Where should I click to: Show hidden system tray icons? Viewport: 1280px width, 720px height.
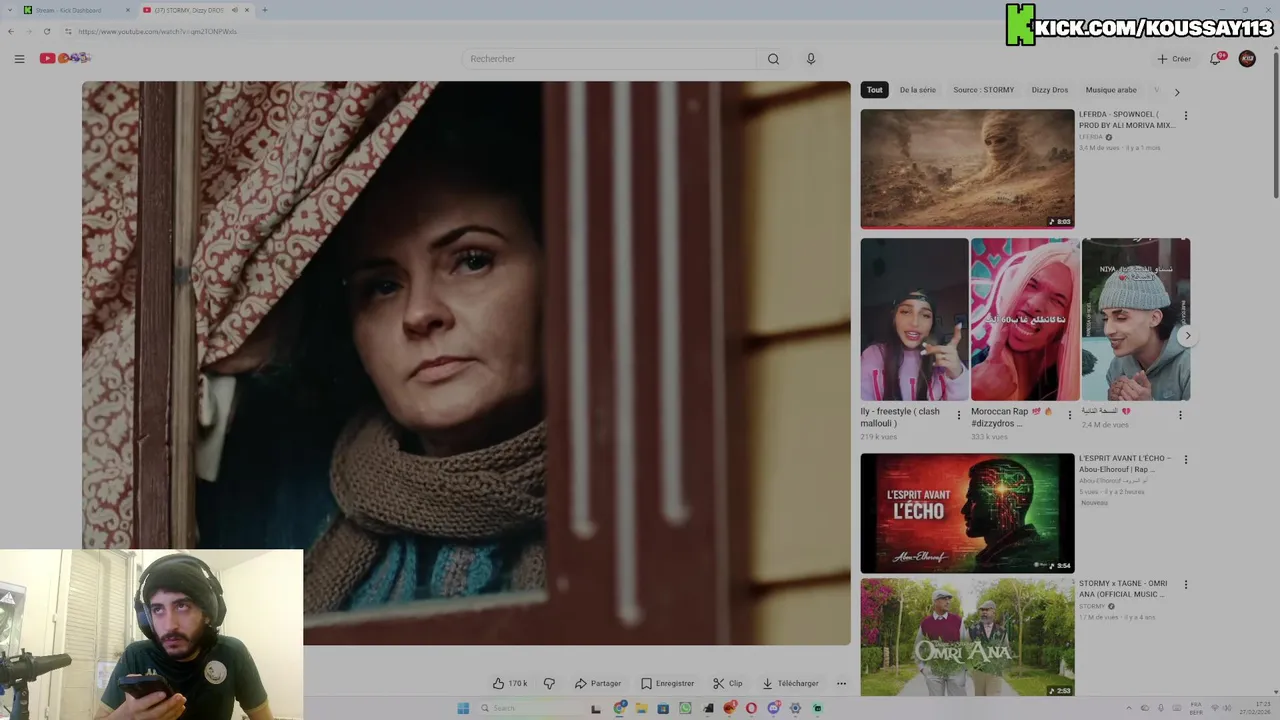(x=1130, y=708)
